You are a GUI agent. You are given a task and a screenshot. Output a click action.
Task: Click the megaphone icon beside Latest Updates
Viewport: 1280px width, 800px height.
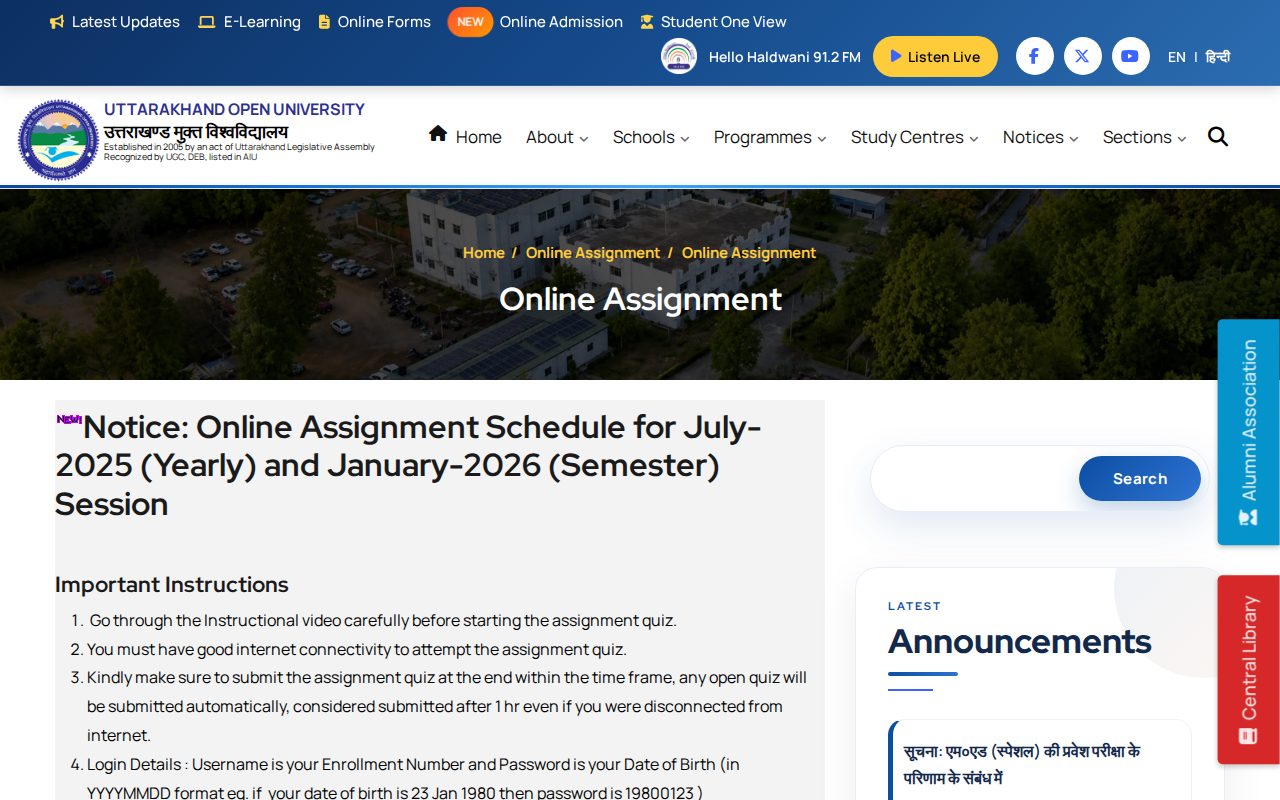[57, 22]
